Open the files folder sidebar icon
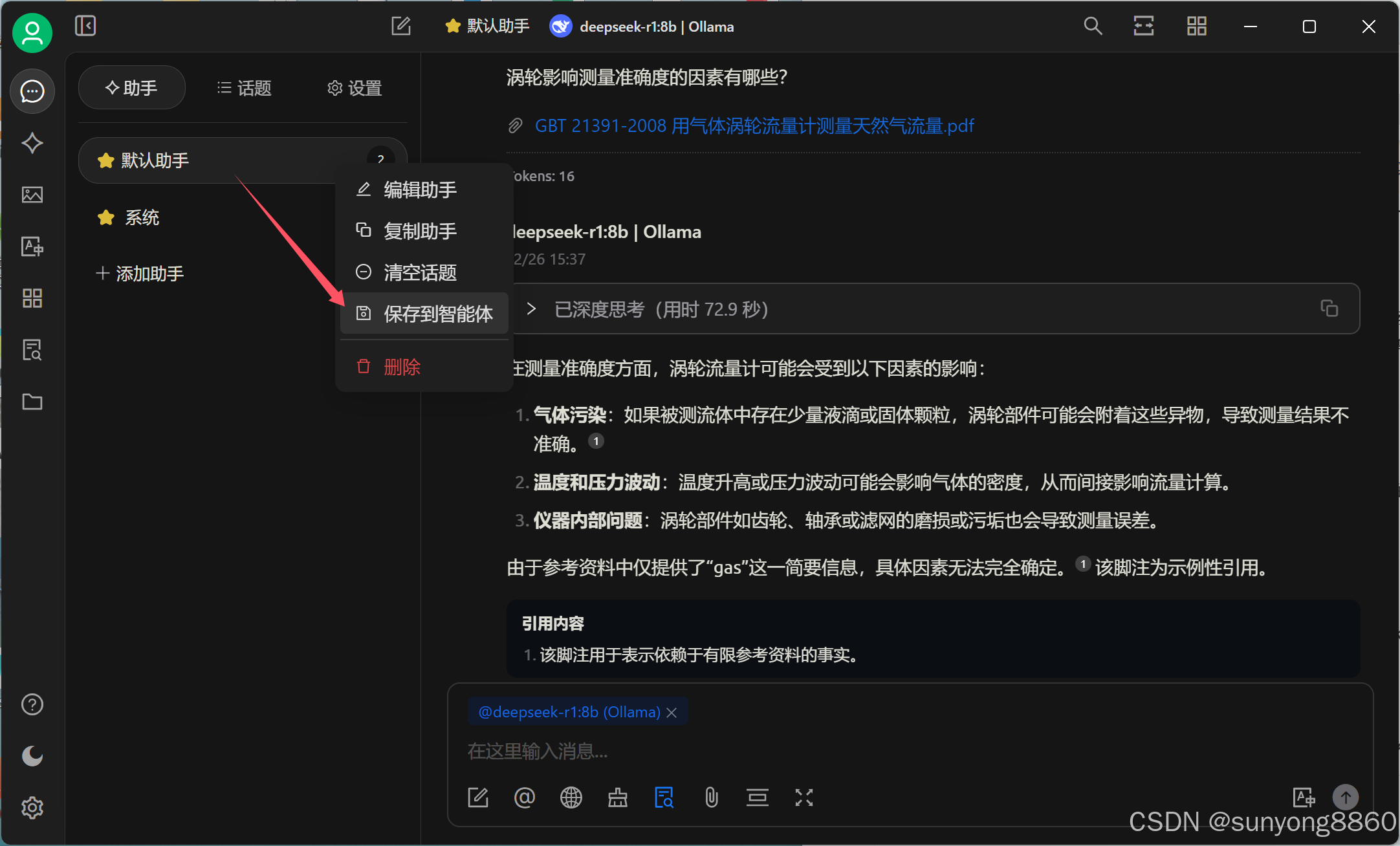The width and height of the screenshot is (1400, 846). tap(32, 402)
